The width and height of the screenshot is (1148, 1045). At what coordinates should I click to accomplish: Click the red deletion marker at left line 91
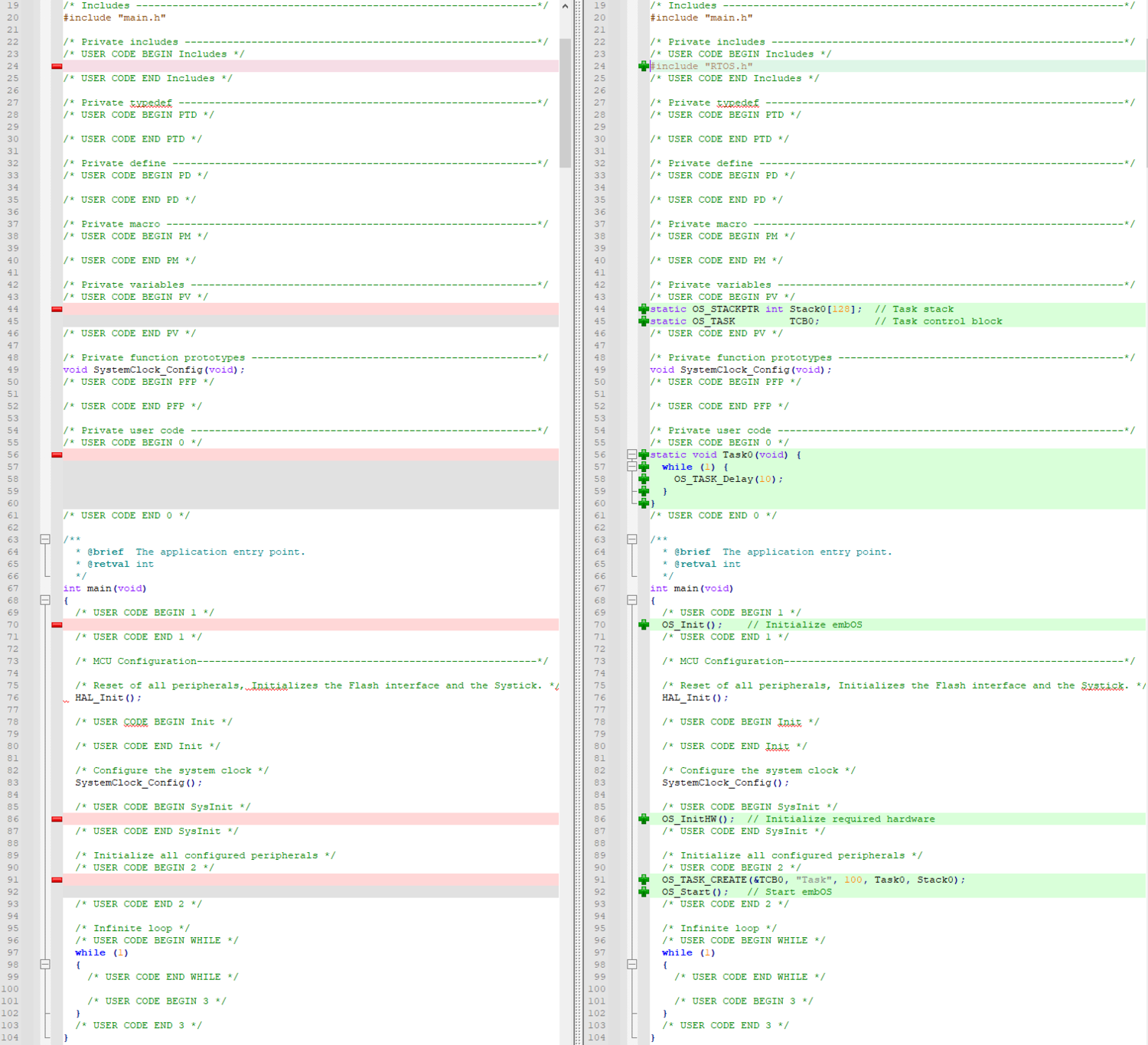pos(56,880)
